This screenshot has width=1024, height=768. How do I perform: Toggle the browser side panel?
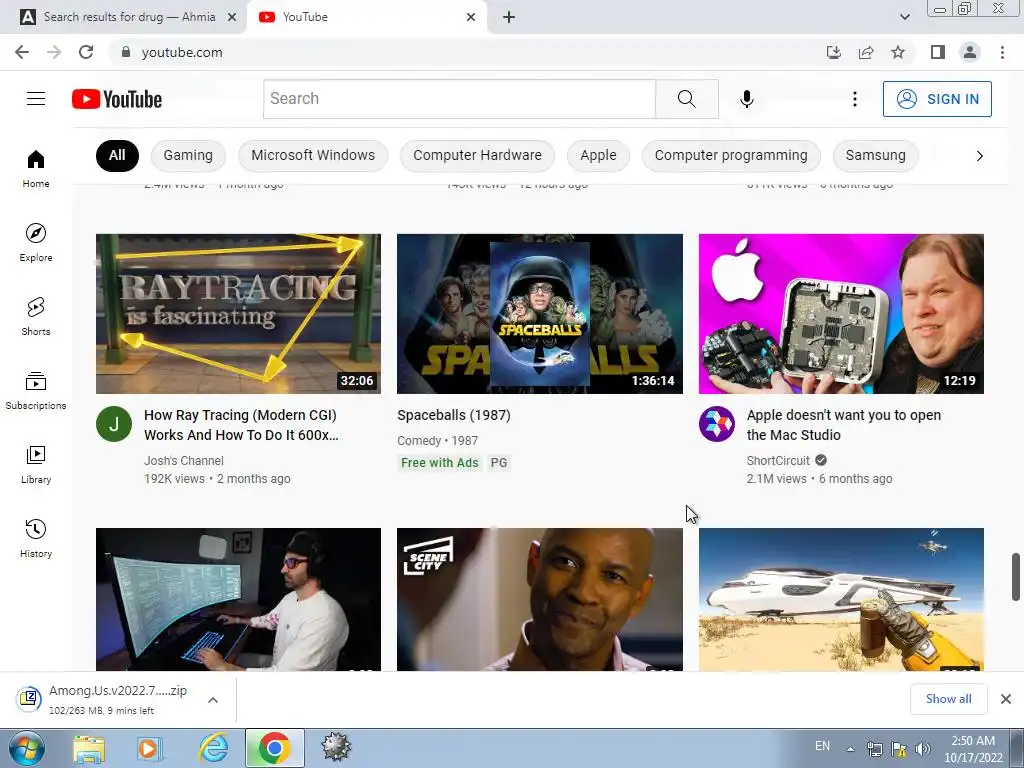tap(938, 52)
